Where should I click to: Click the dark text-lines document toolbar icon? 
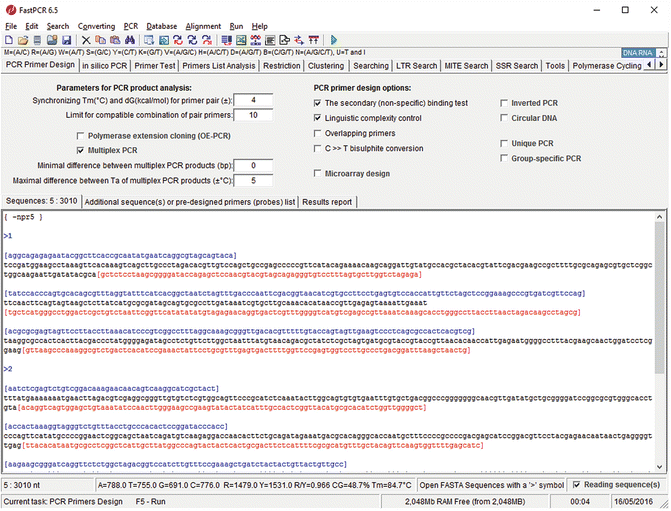(270, 40)
